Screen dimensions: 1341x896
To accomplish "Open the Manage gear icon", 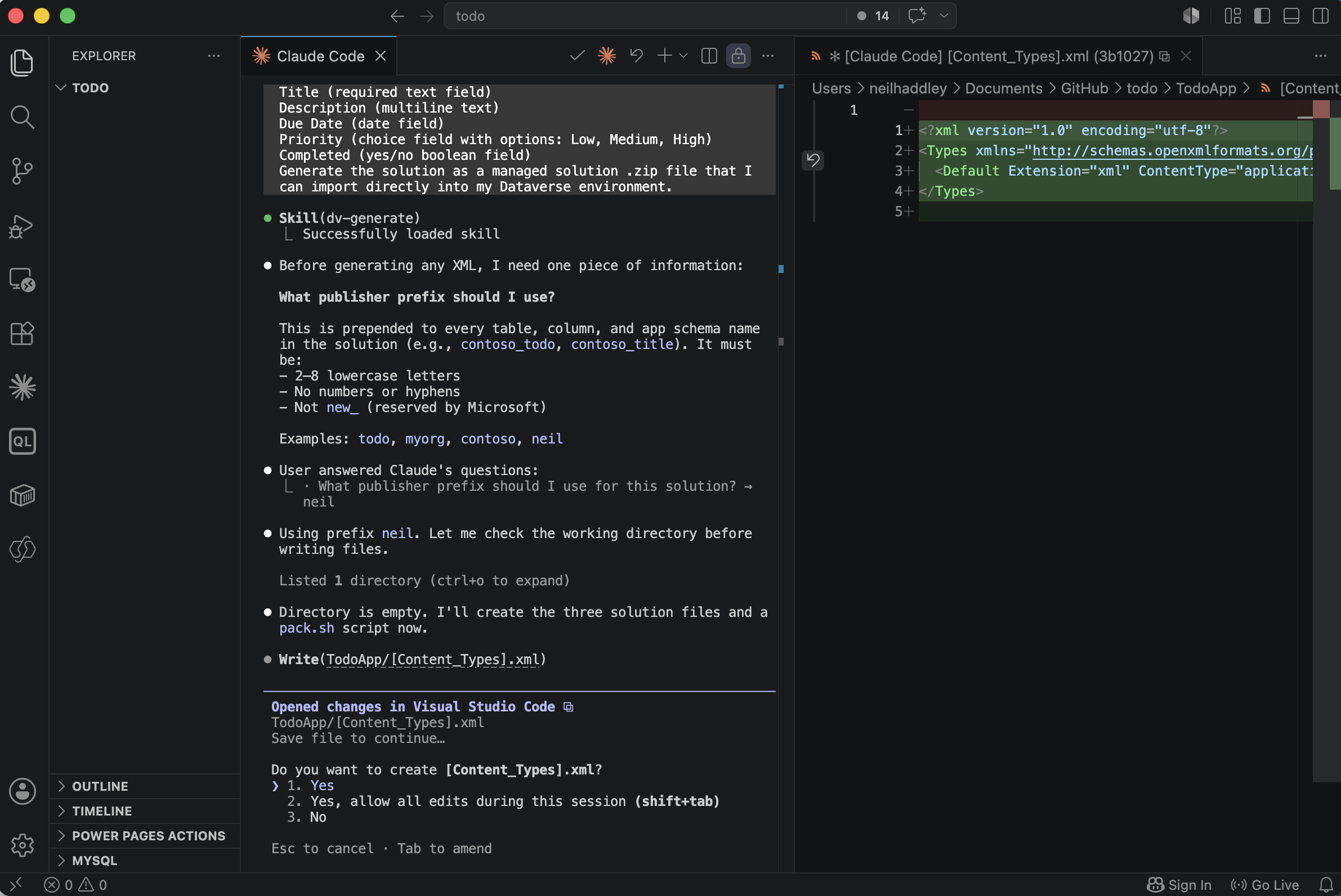I will click(x=23, y=845).
